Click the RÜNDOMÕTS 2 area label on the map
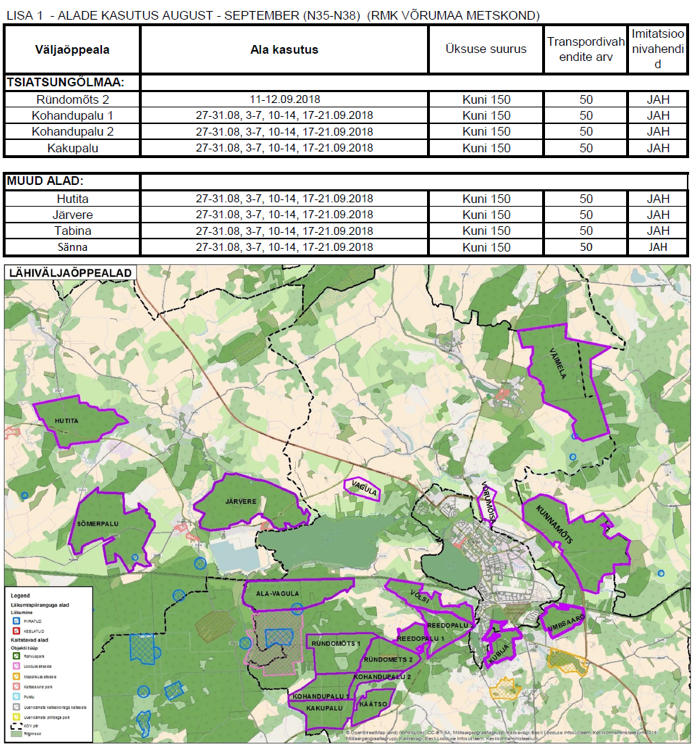Viewport: 692px width, 746px height. coord(388,659)
